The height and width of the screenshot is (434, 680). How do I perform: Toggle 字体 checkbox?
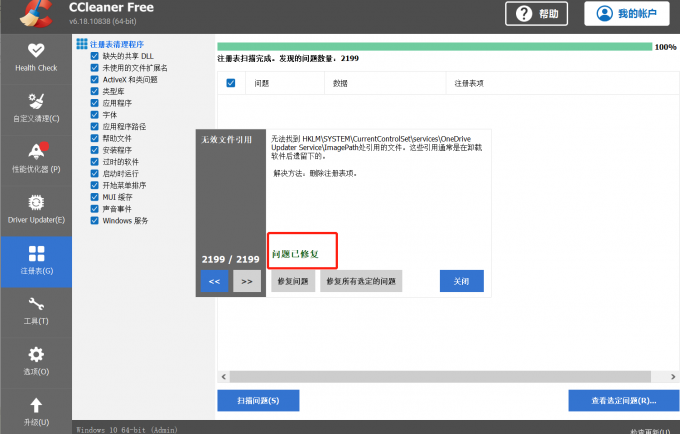[94, 114]
